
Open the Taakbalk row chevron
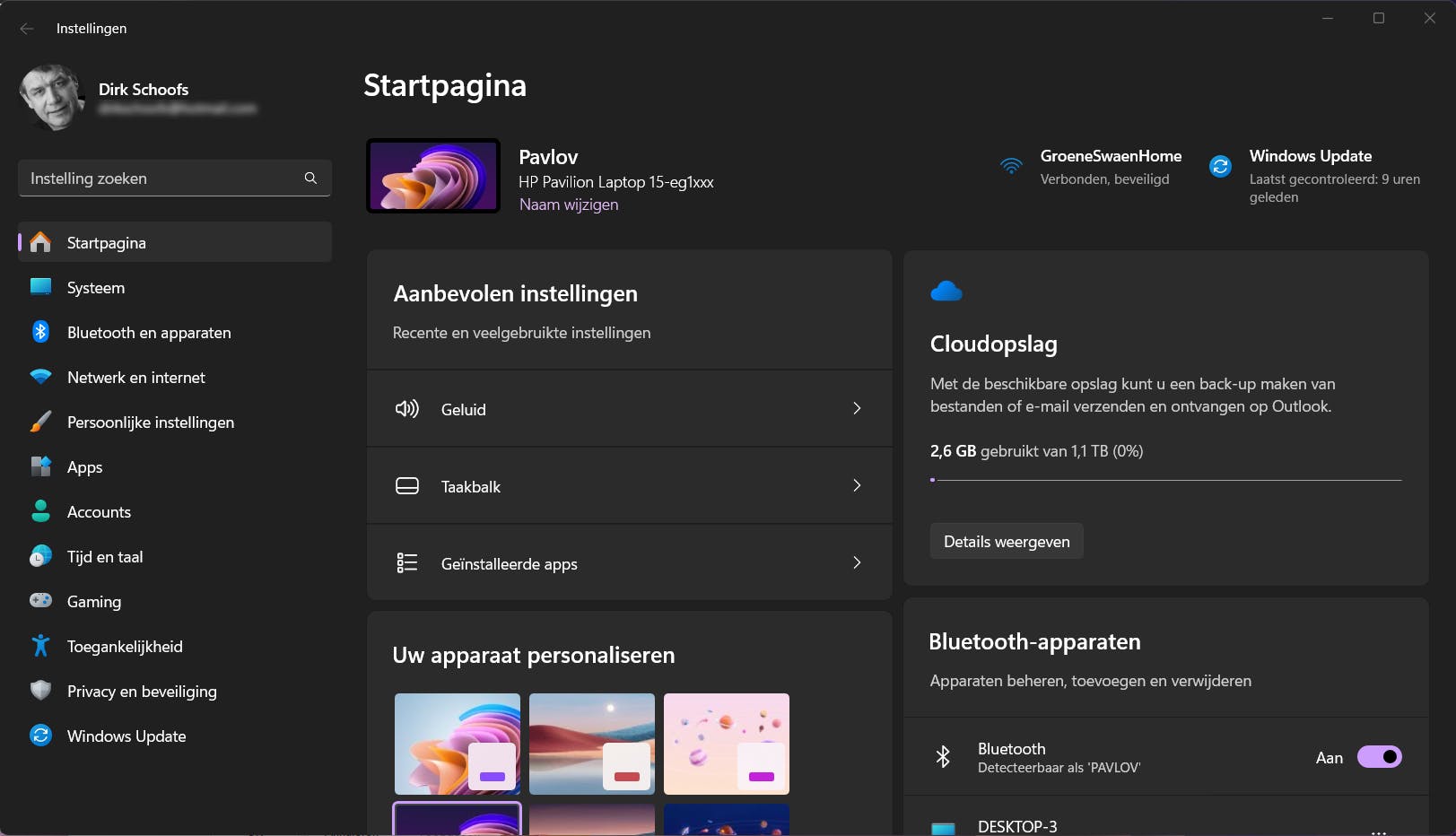[x=857, y=486]
